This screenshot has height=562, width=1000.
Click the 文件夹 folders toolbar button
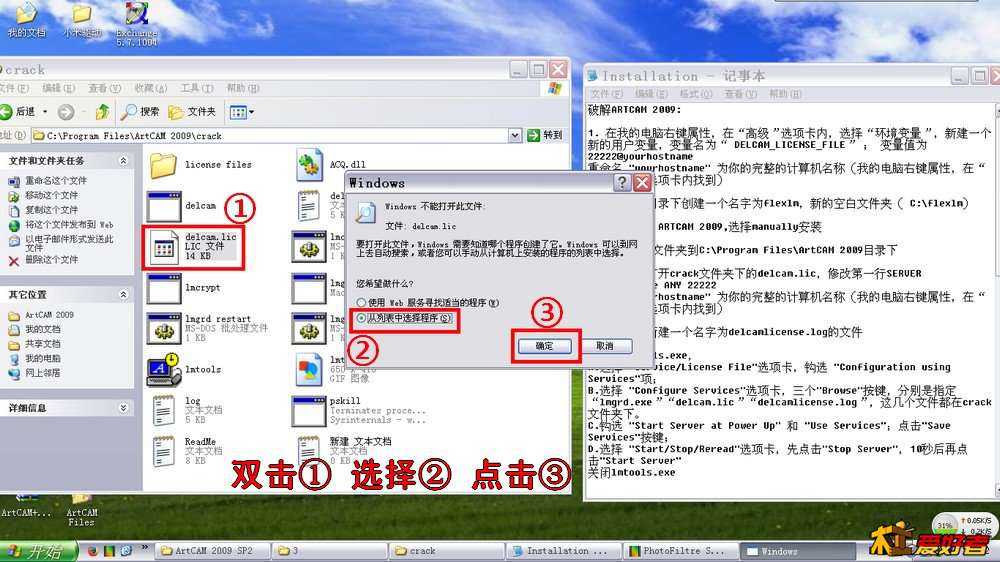(x=192, y=112)
